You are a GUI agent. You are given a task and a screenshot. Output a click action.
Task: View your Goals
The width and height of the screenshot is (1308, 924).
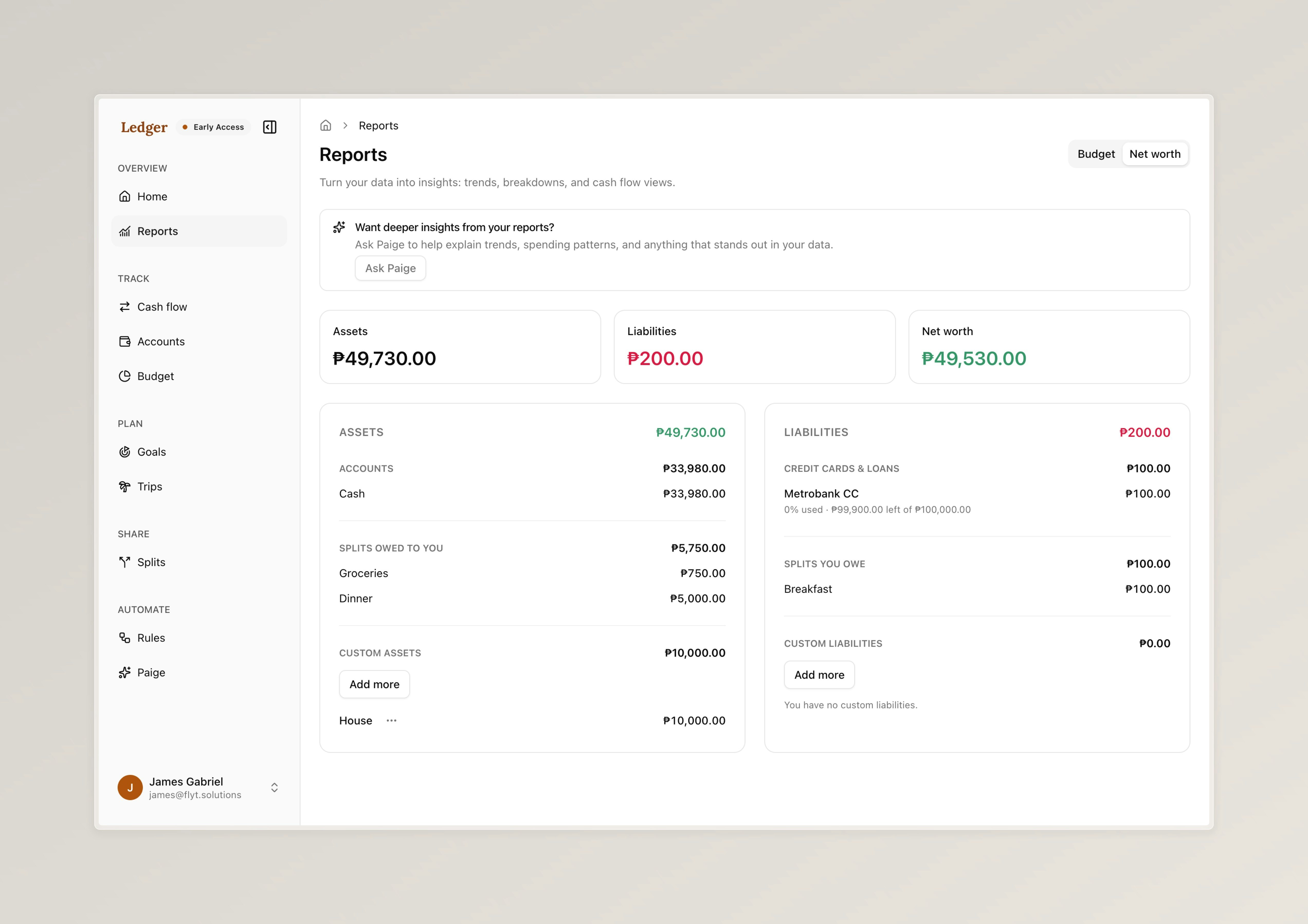coord(151,451)
